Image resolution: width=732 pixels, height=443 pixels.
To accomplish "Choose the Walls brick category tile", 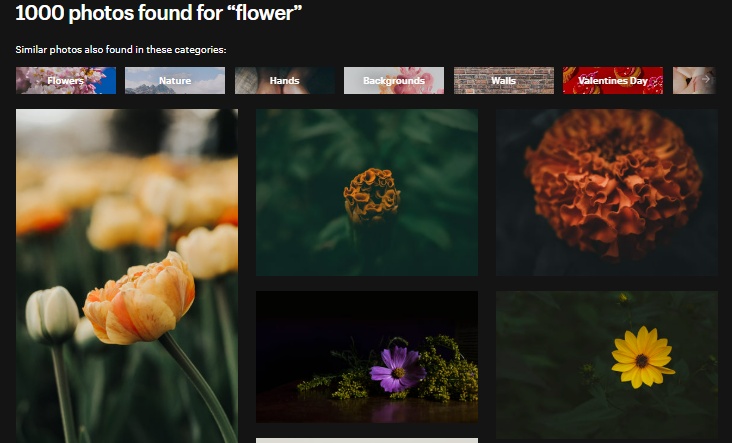I will [503, 80].
